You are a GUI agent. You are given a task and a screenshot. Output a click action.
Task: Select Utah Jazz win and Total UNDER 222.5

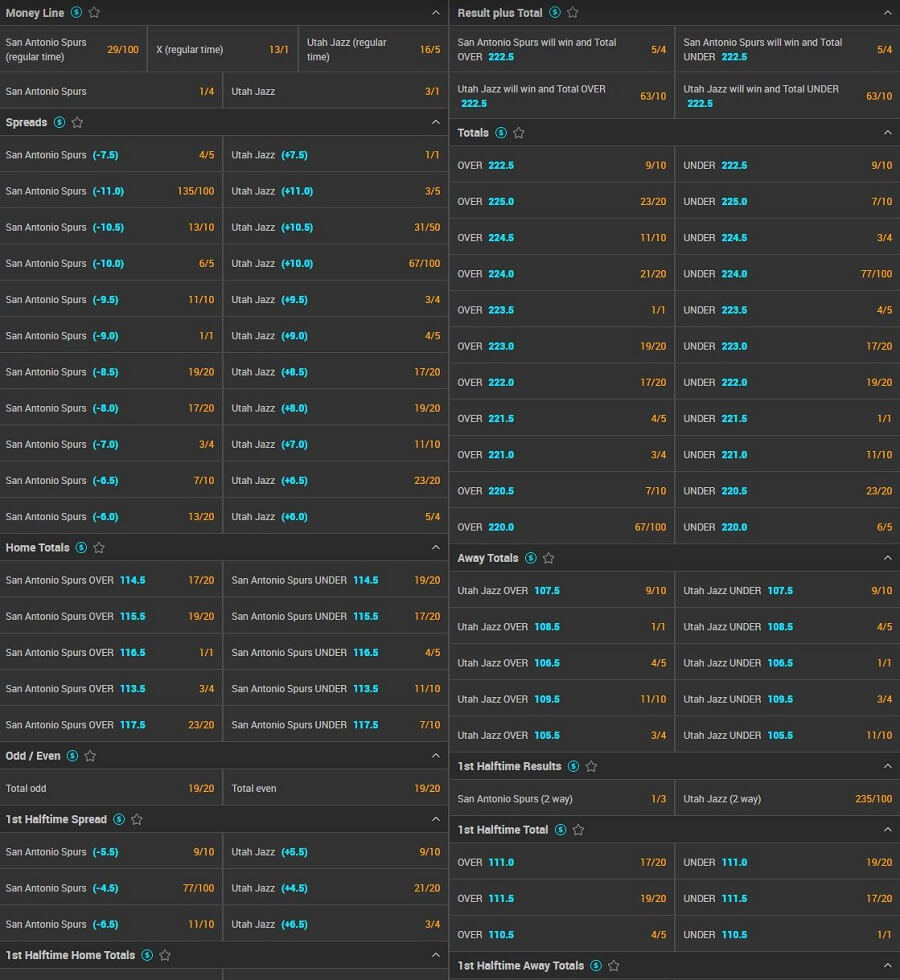tap(788, 96)
